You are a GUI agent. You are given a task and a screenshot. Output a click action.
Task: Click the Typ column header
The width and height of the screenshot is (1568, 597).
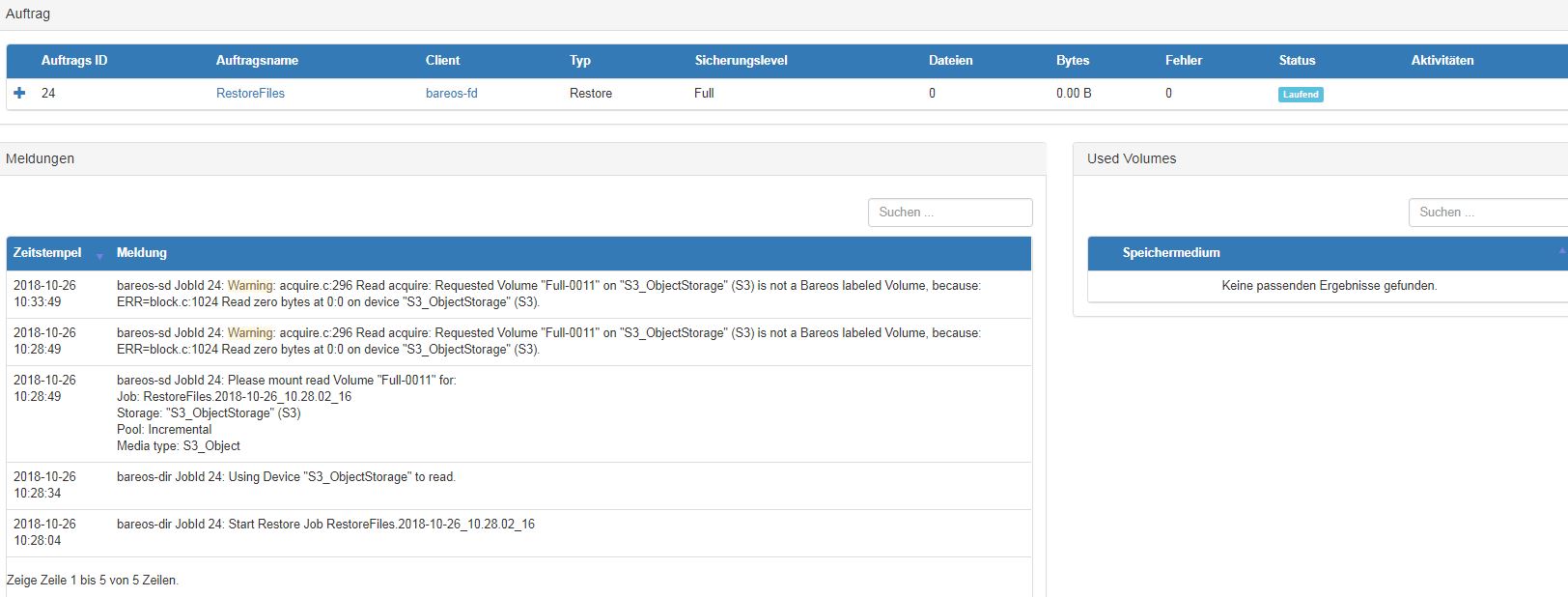coord(579,61)
